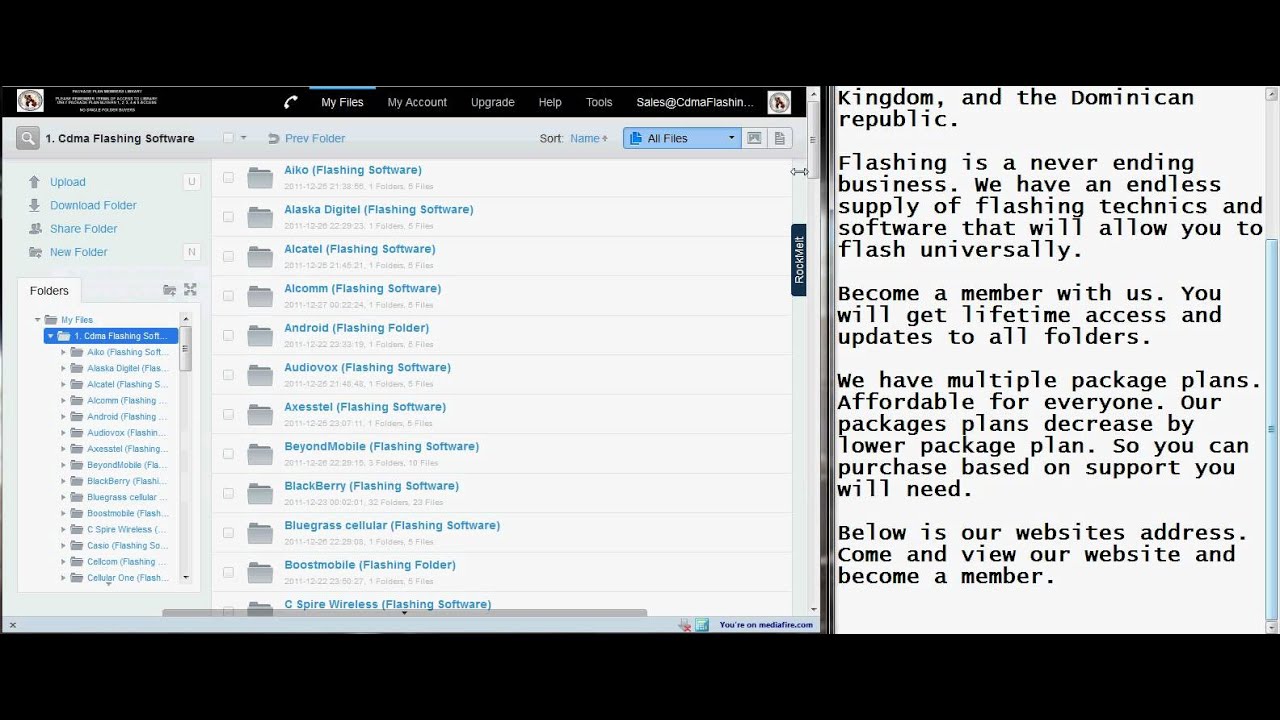The width and height of the screenshot is (1280, 720).
Task: Click the Upload arrow icon
Action: [35, 182]
